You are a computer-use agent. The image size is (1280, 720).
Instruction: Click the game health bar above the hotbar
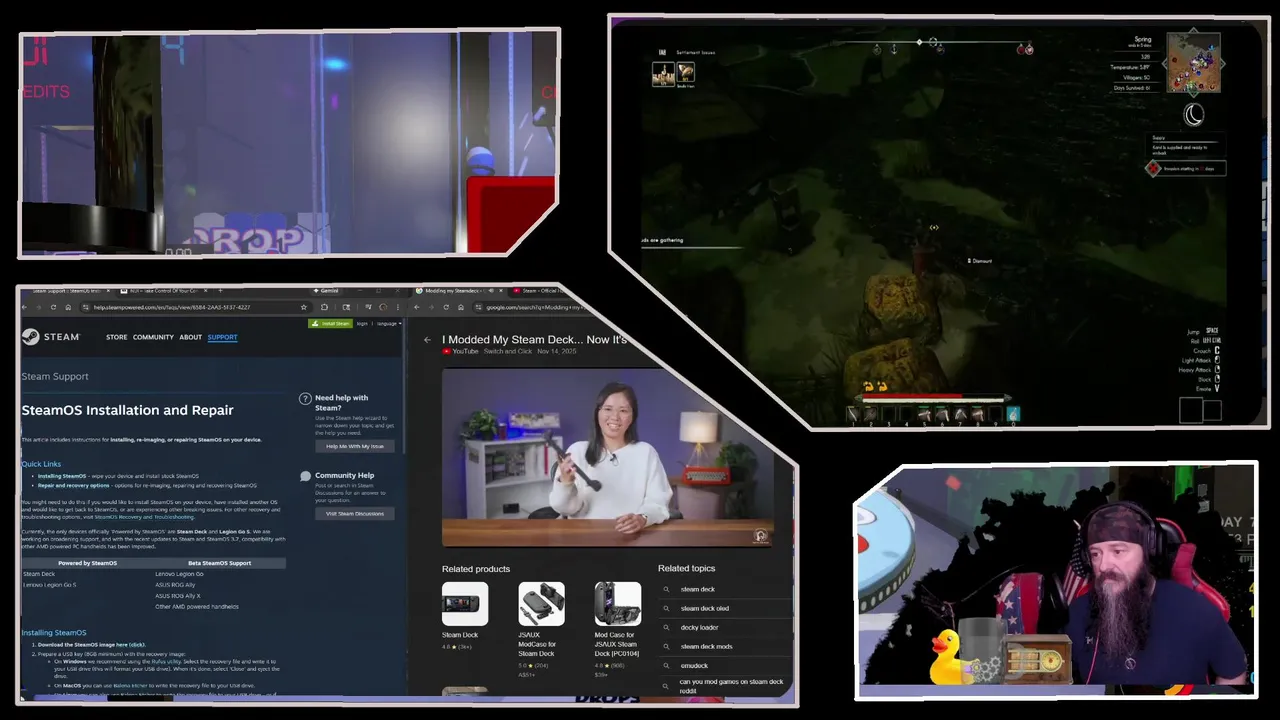point(933,396)
